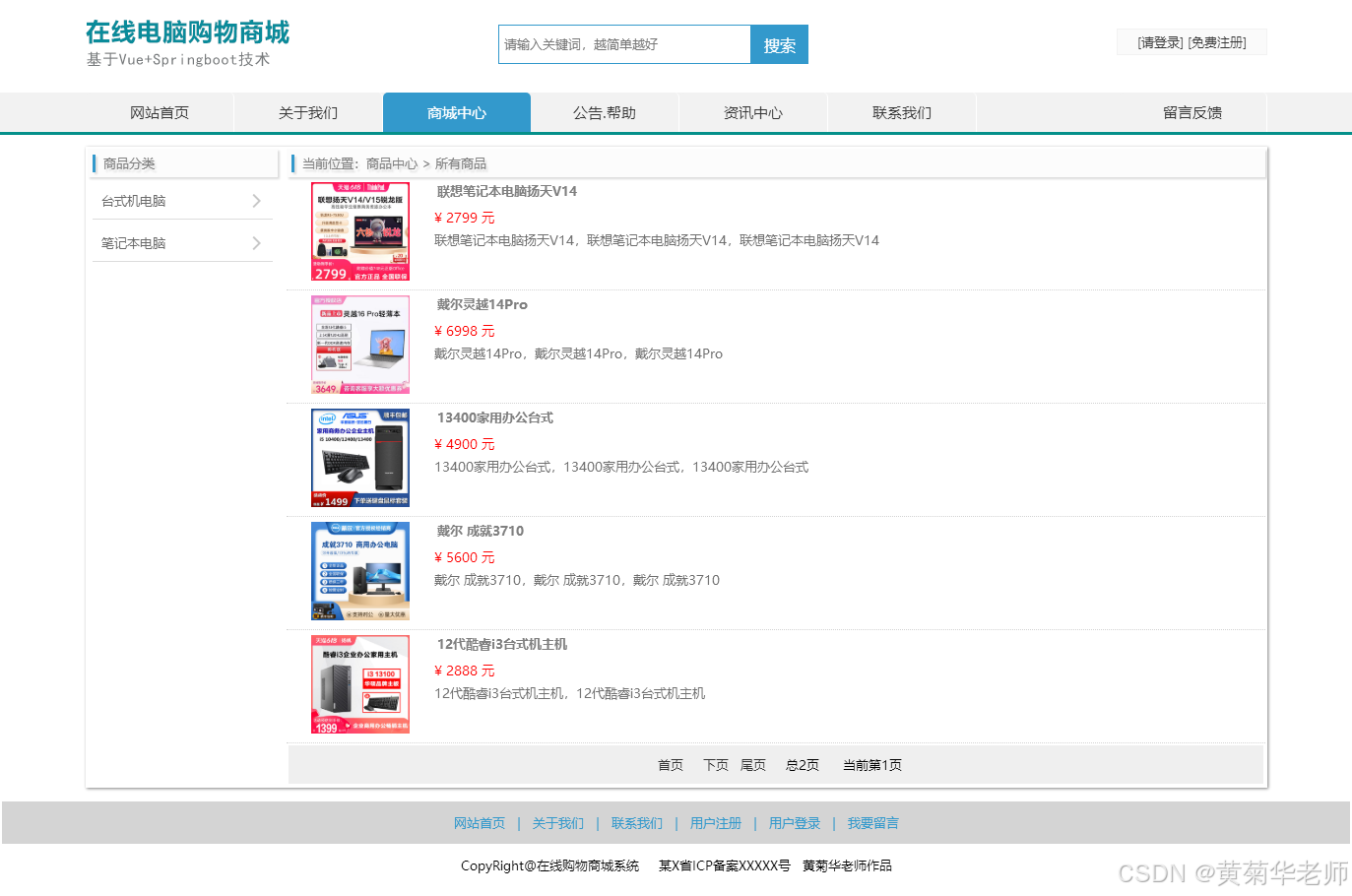Screen dimensions: 1352x896
Task: Click 总2页 page count text
Action: point(803,765)
